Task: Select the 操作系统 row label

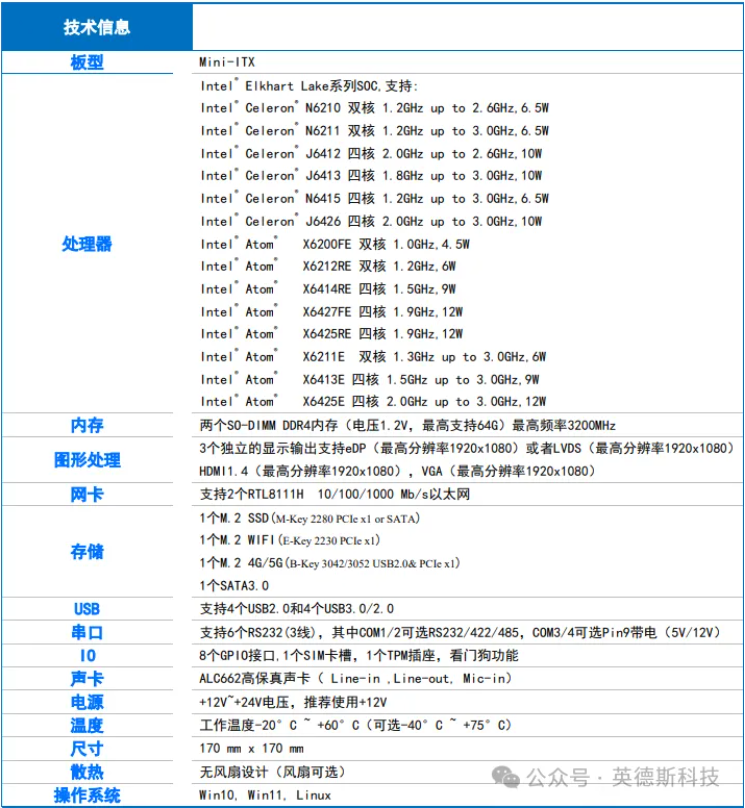Action: (87, 795)
